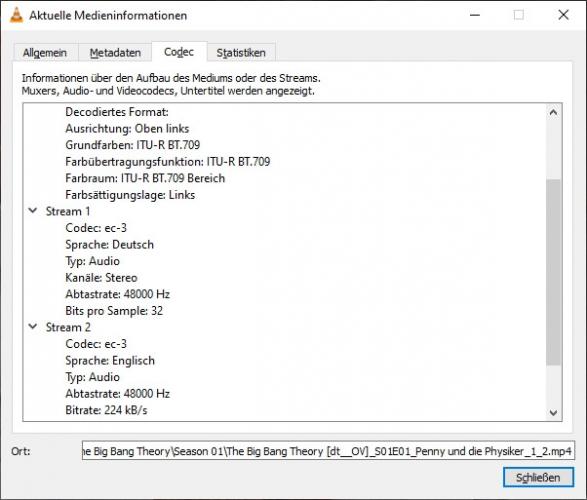Close the Aktuelle Medieninformationen window
Screen dimensions: 587x500
pyautogui.click(x=563, y=15)
